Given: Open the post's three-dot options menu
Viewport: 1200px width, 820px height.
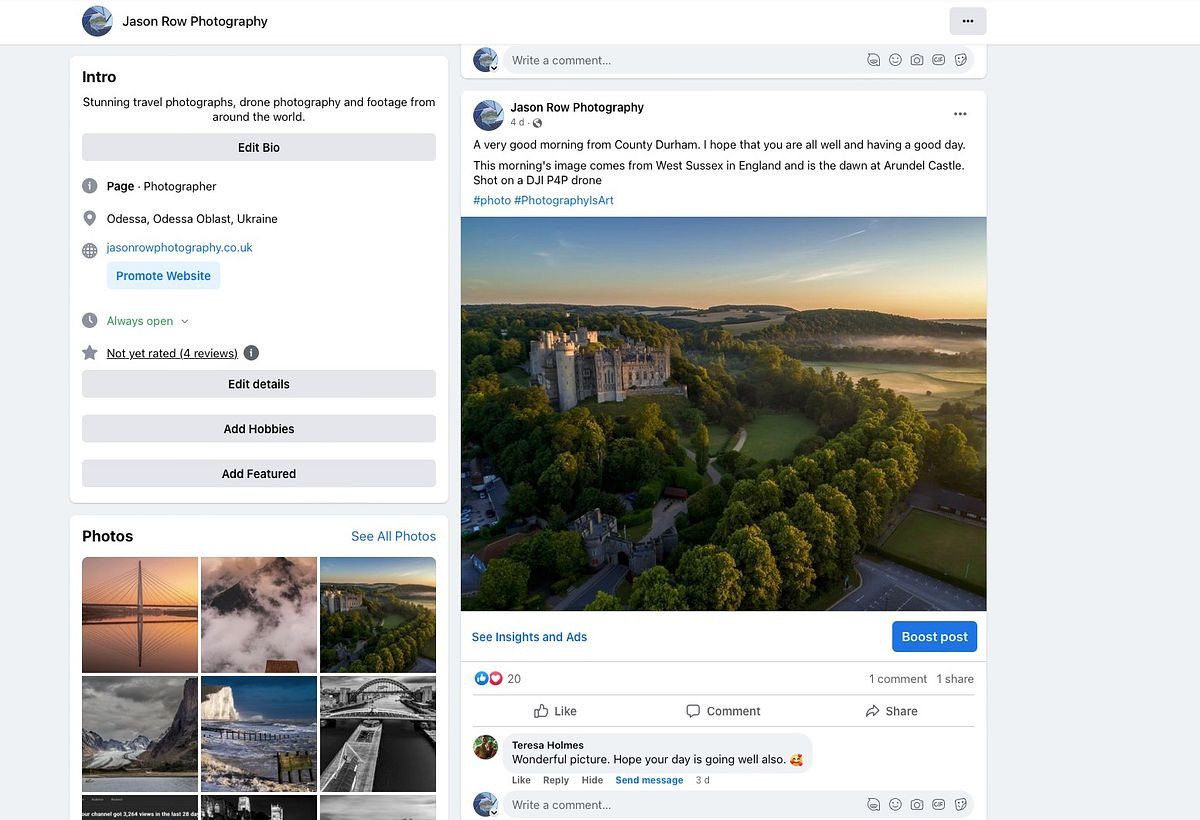Looking at the screenshot, I should (x=960, y=114).
